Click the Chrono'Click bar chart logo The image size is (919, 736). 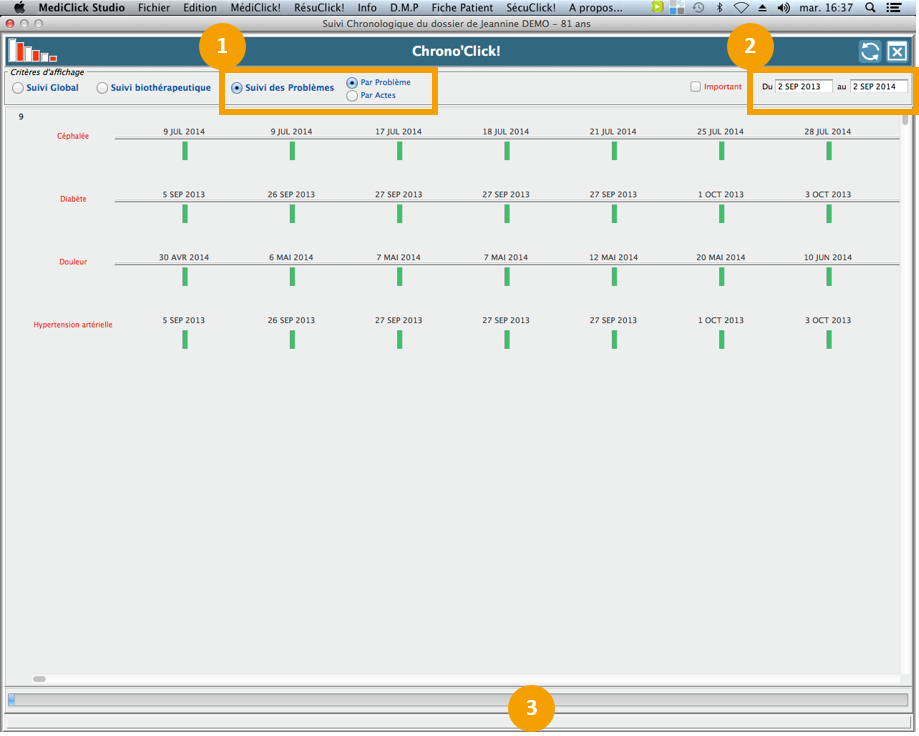tap(32, 51)
